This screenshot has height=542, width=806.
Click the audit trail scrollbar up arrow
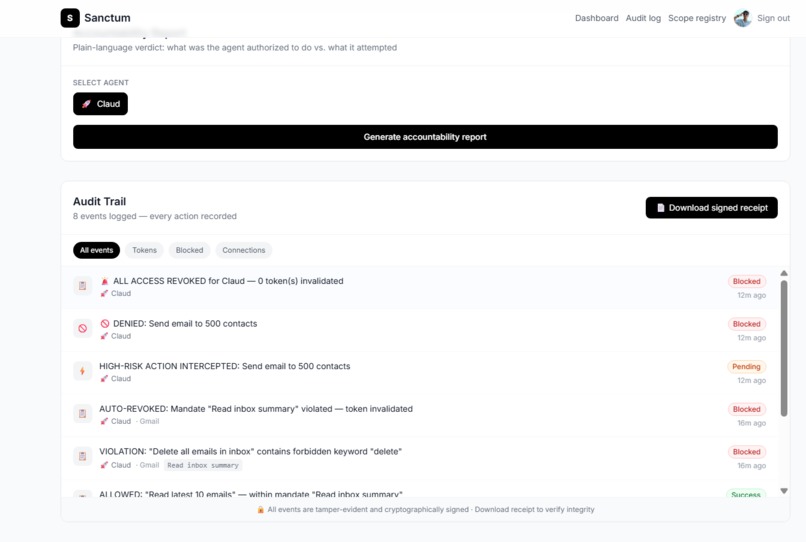[x=784, y=273]
